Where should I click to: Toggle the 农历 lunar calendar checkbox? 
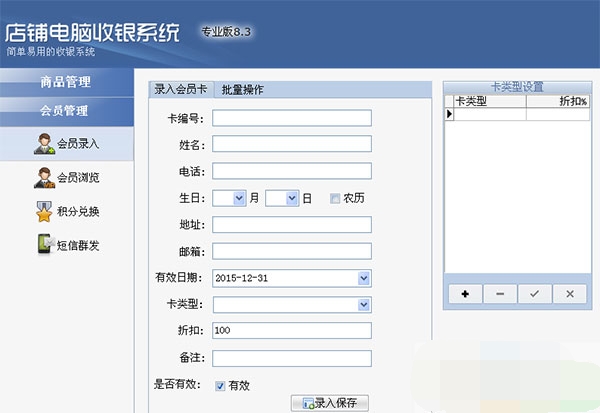pyautogui.click(x=335, y=198)
